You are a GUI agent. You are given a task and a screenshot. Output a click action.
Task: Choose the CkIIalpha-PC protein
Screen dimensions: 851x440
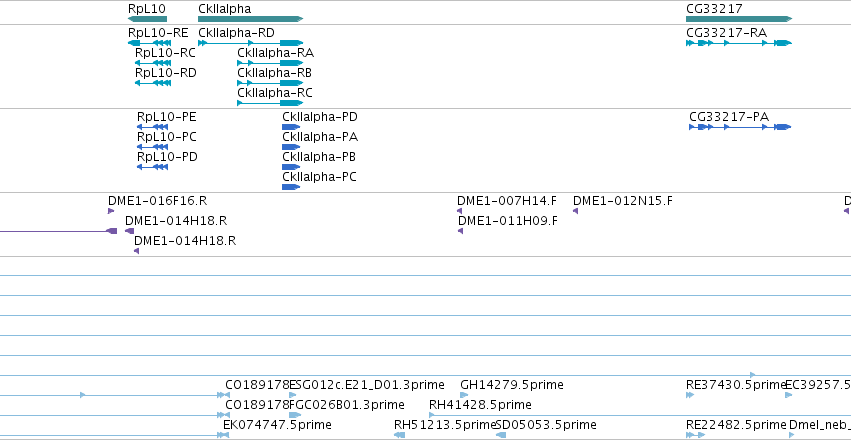(291, 187)
